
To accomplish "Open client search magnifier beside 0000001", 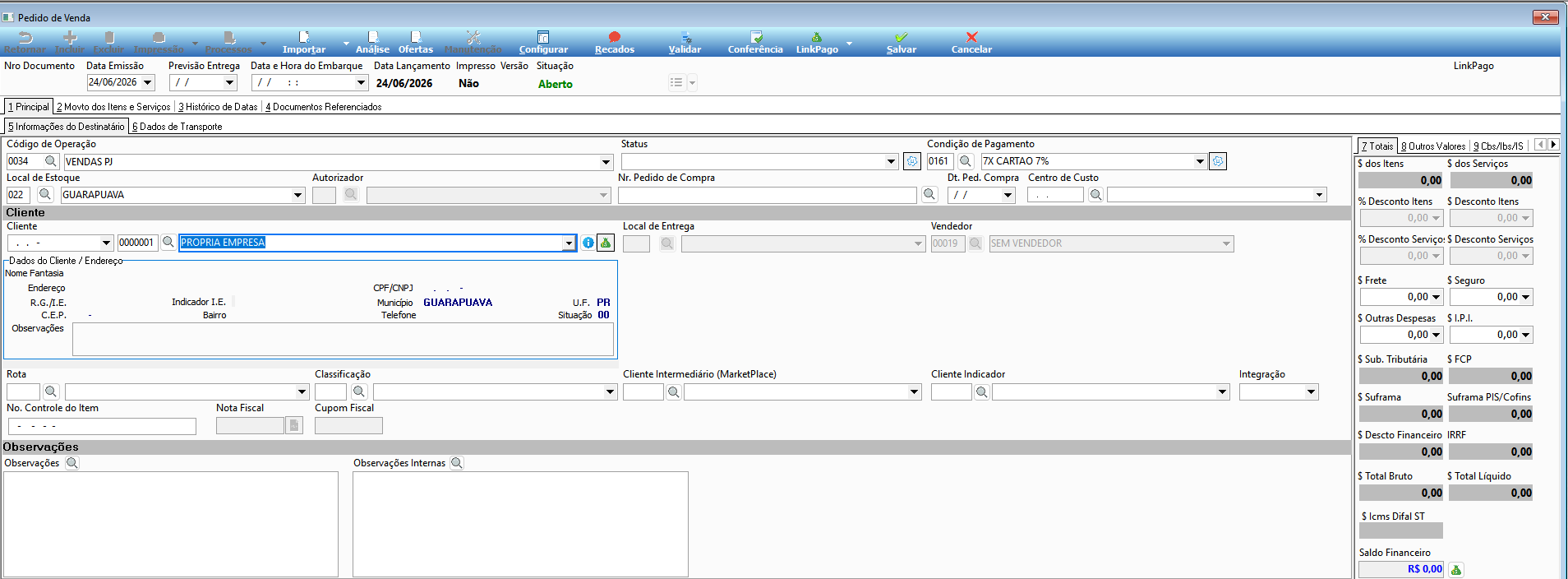I will pos(168,243).
